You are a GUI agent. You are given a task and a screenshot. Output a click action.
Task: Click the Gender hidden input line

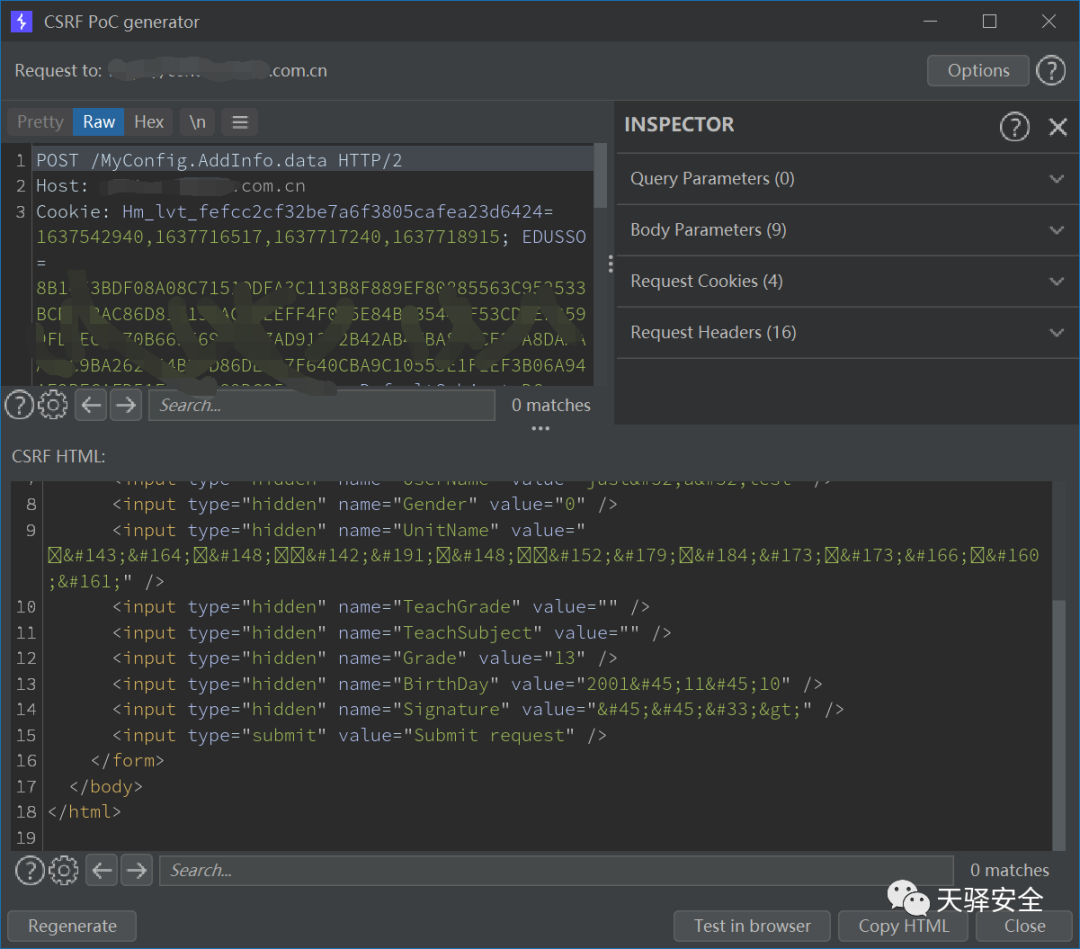[365, 504]
